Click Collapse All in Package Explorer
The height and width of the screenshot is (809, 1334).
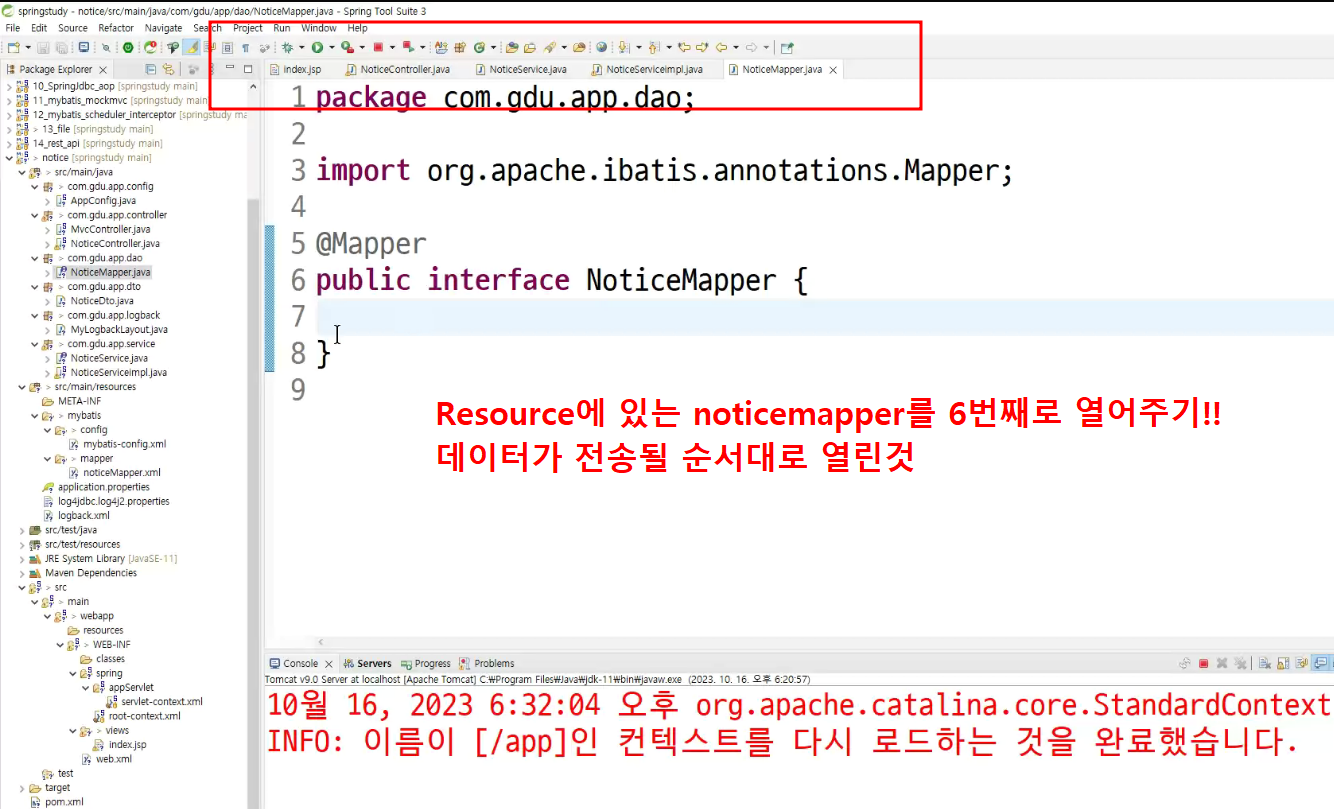pyautogui.click(x=151, y=69)
